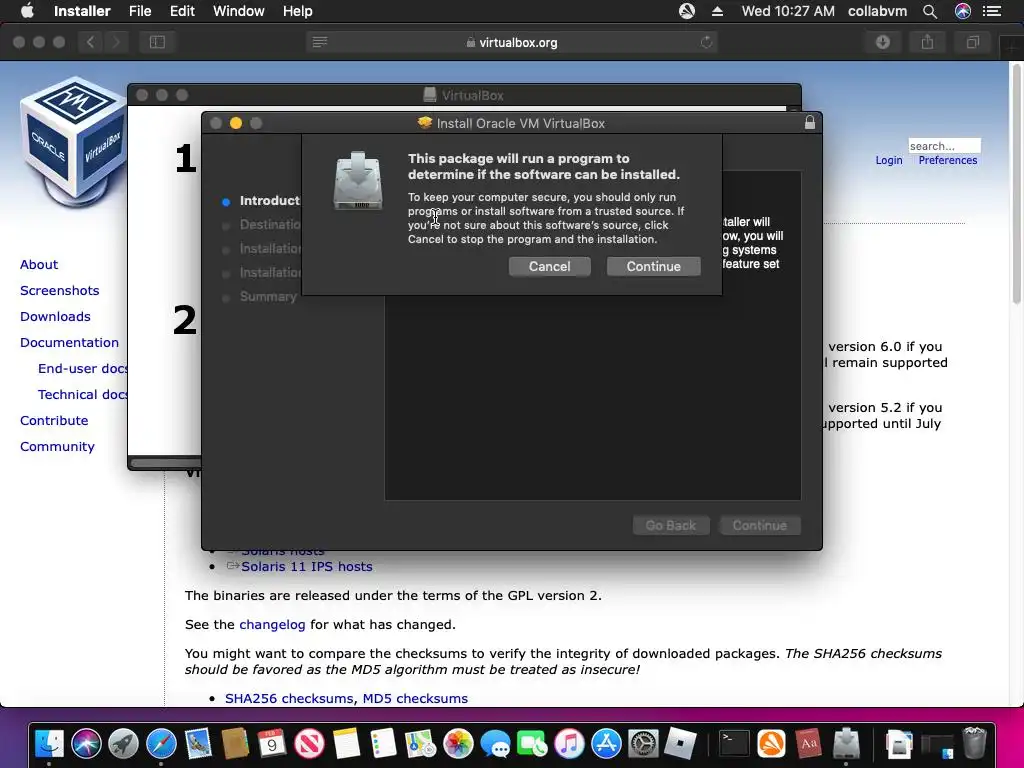
Task: Click the Safari back arrow
Action: pos(90,42)
